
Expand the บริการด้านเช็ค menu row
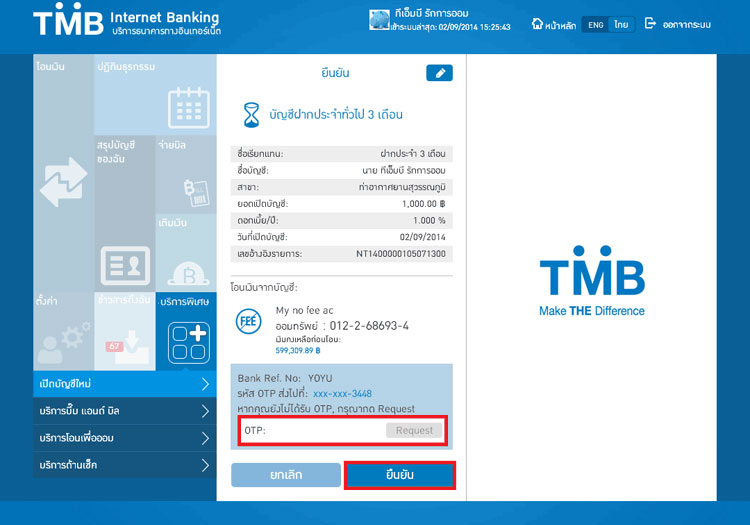[x=122, y=465]
